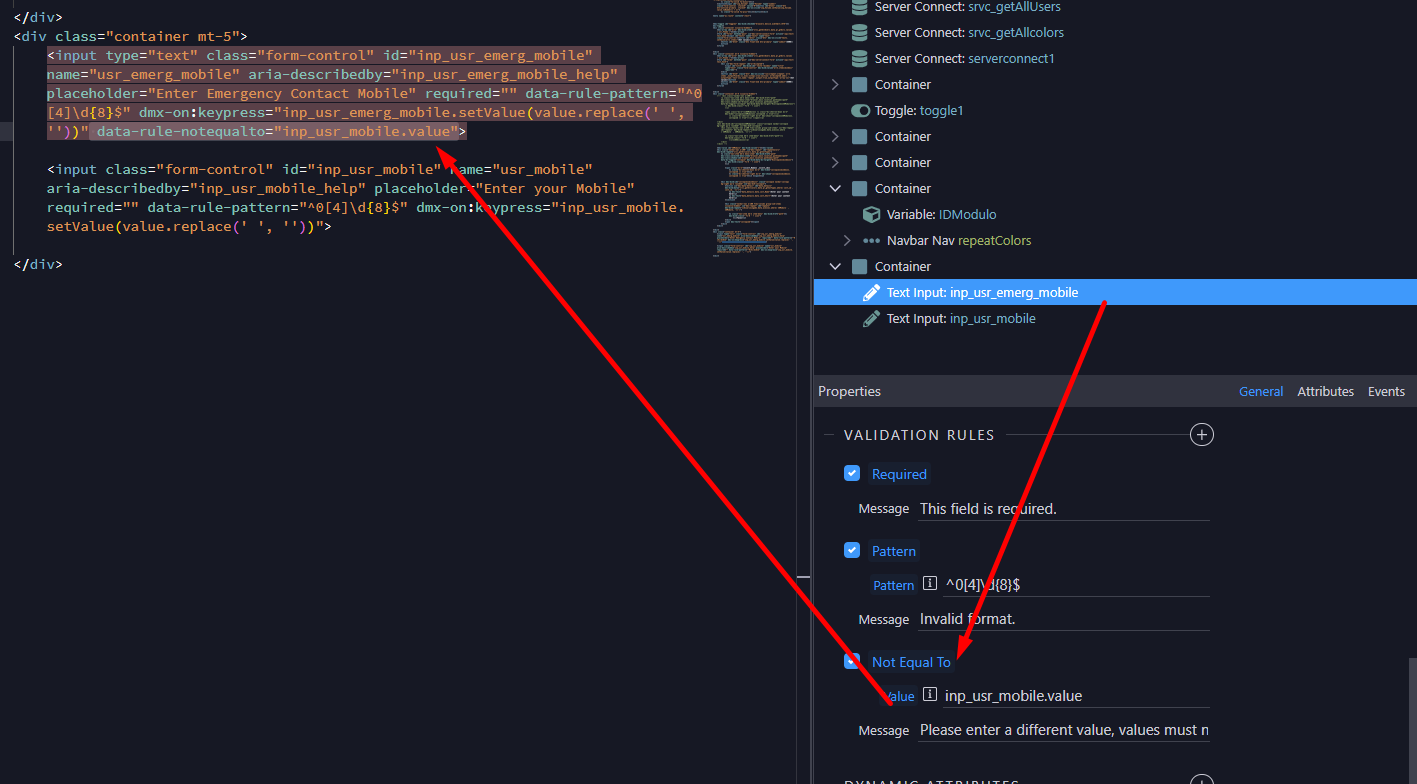1417x784 pixels.
Task: Toggle the Not Equal To checkbox
Action: [852, 661]
